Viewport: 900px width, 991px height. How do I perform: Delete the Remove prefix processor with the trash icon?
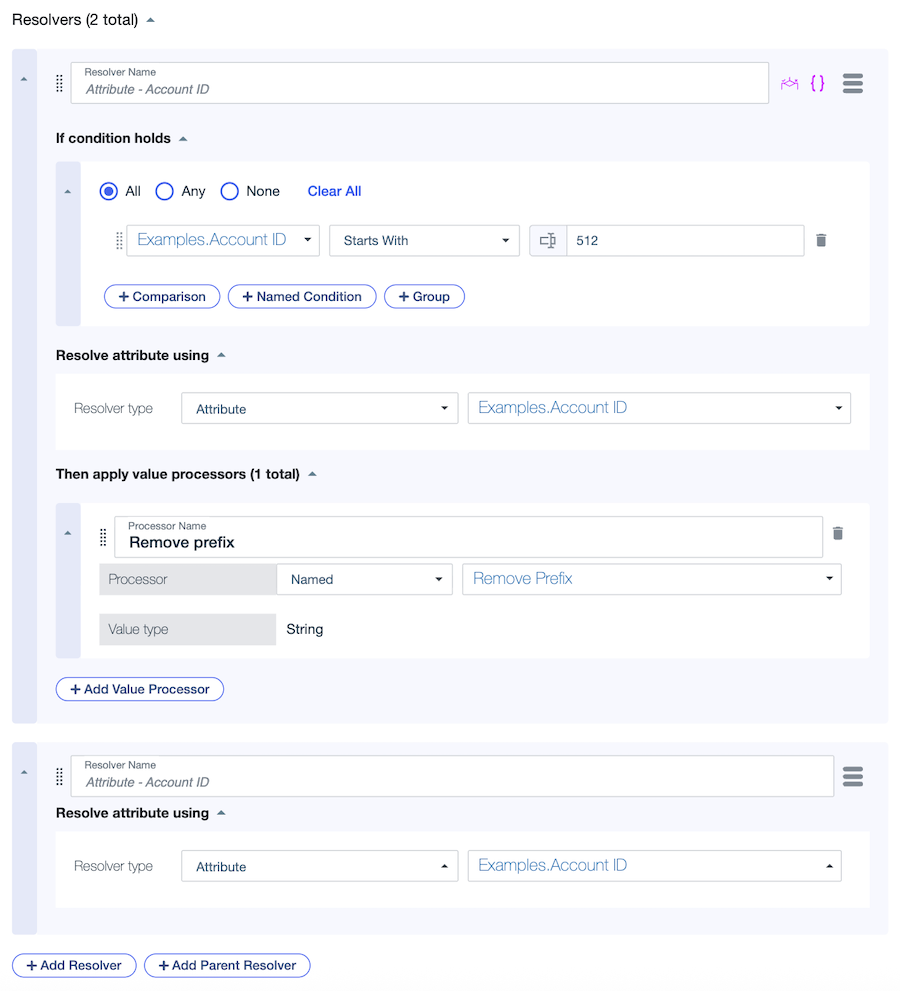838,533
